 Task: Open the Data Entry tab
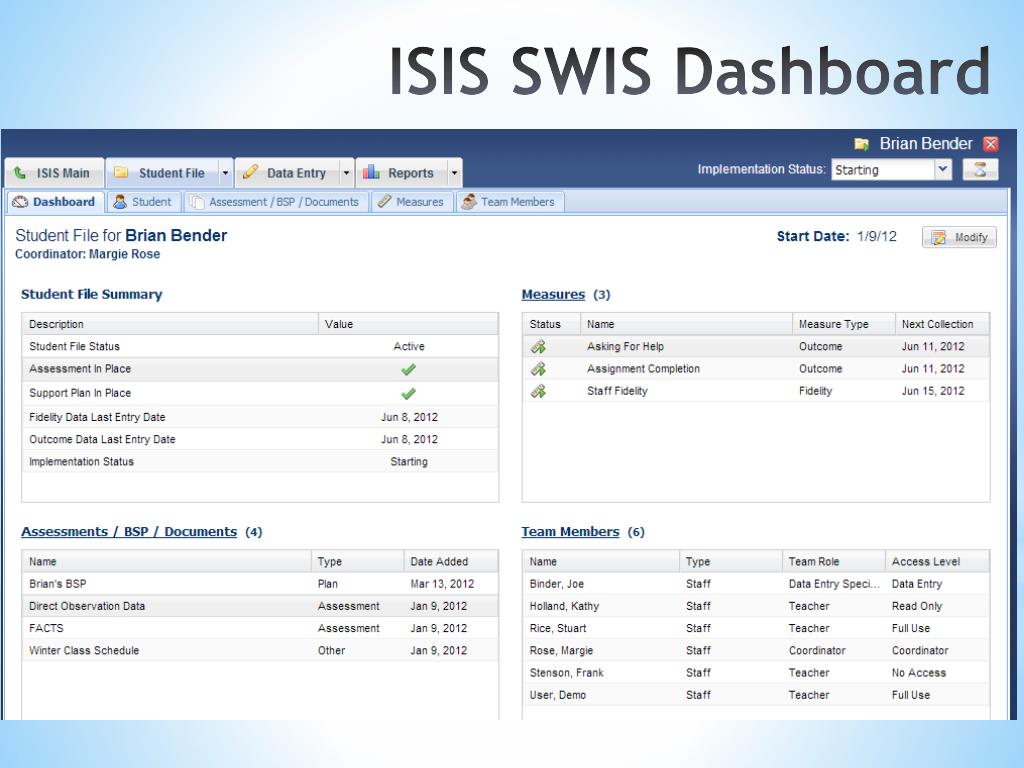coord(287,173)
